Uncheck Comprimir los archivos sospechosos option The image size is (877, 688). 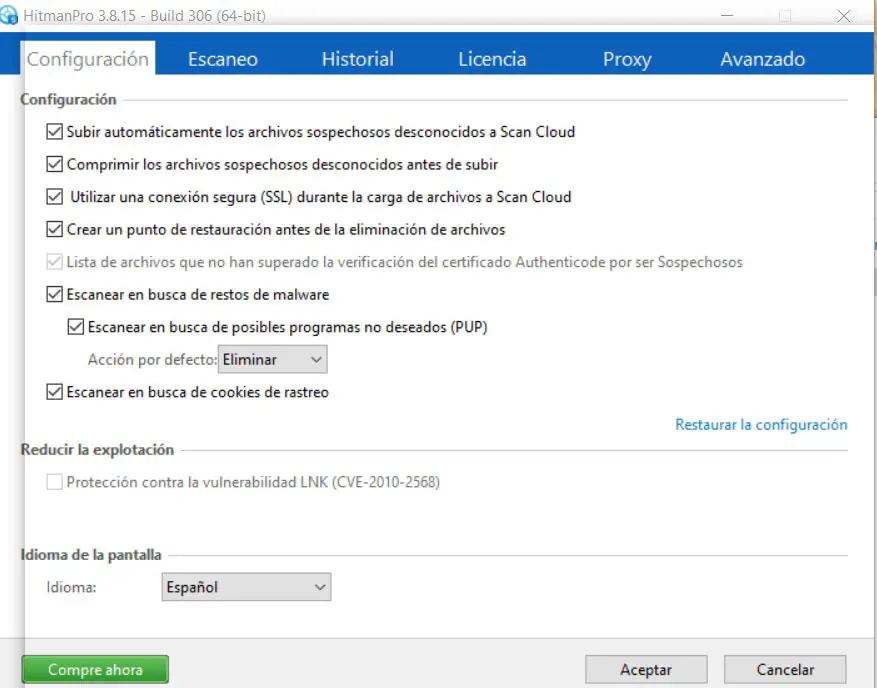(x=55, y=164)
